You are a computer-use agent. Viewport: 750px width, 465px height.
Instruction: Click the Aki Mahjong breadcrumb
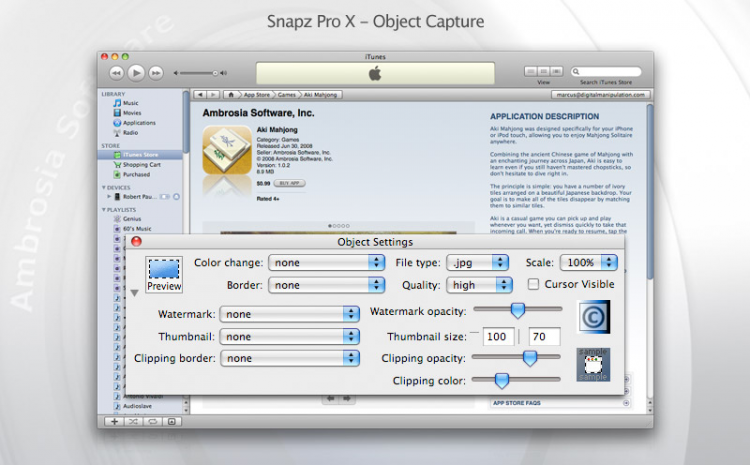coord(320,95)
